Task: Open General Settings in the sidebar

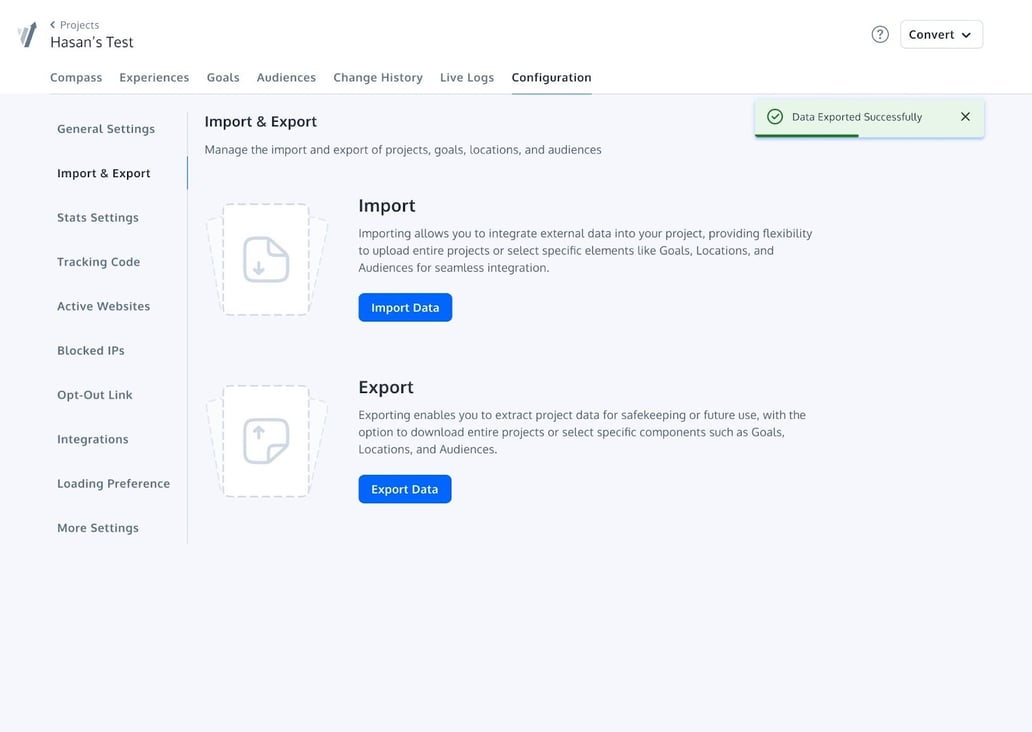Action: point(106,128)
